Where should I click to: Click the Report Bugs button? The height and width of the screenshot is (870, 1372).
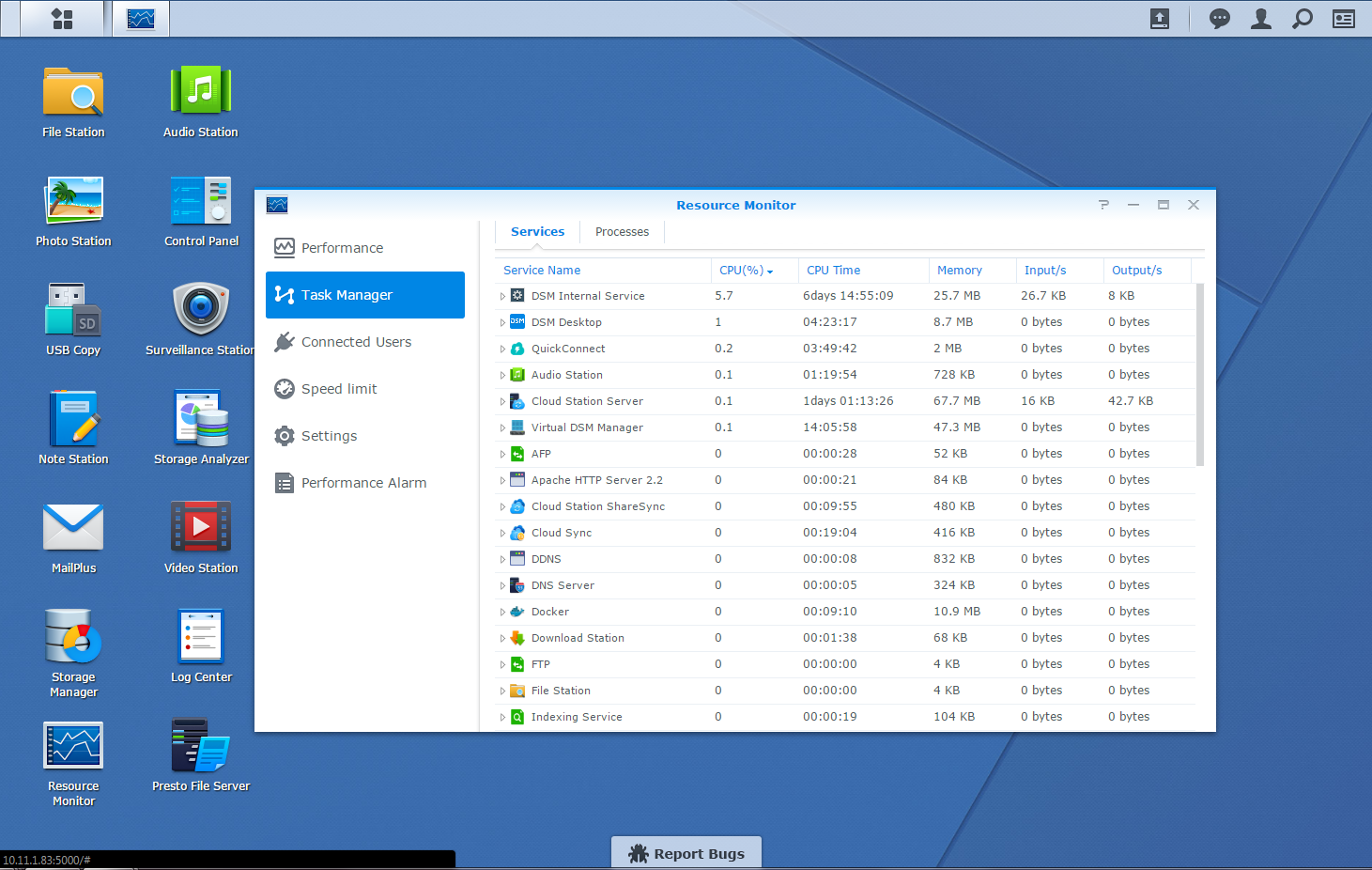click(686, 853)
